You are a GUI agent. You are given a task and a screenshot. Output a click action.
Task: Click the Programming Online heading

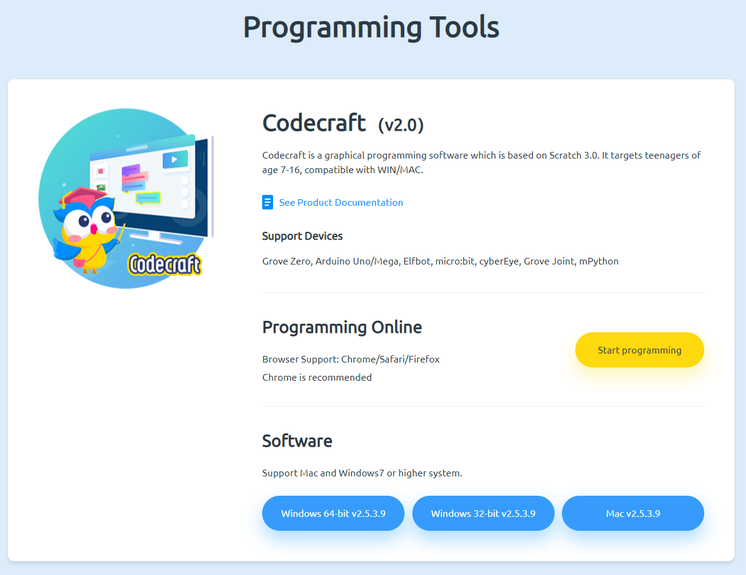[342, 328]
